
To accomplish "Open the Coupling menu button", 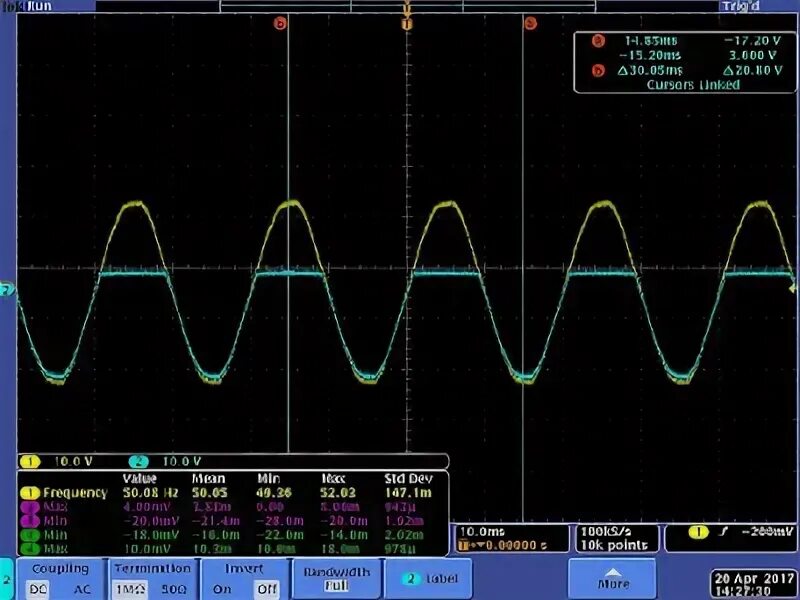I will (60, 579).
